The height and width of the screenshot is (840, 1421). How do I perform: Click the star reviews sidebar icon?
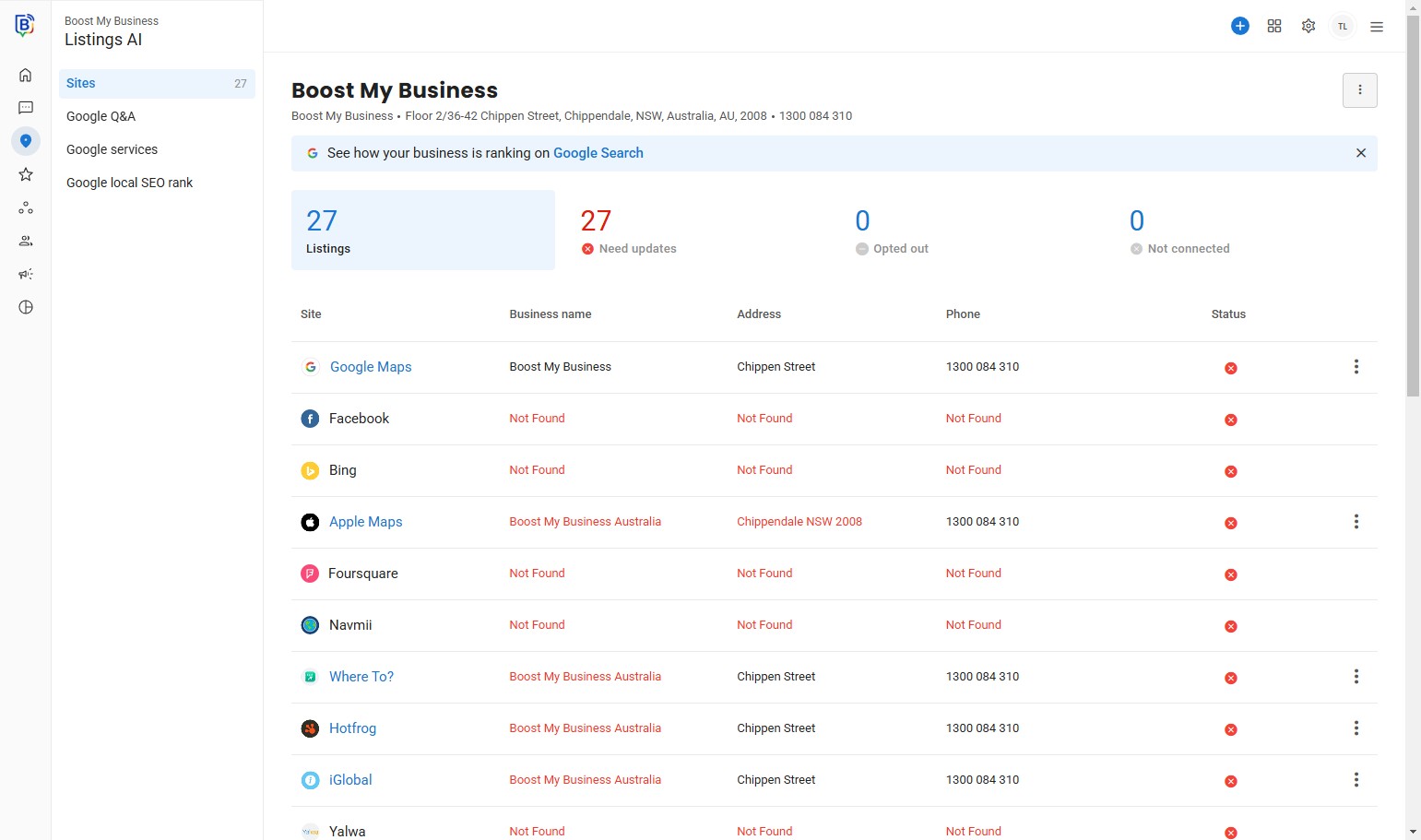click(x=26, y=174)
